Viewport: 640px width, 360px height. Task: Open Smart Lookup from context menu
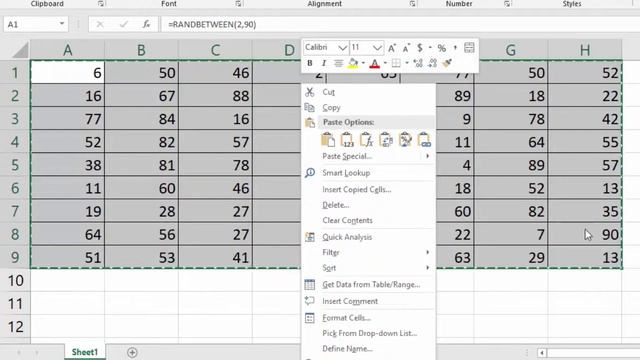tap(346, 173)
